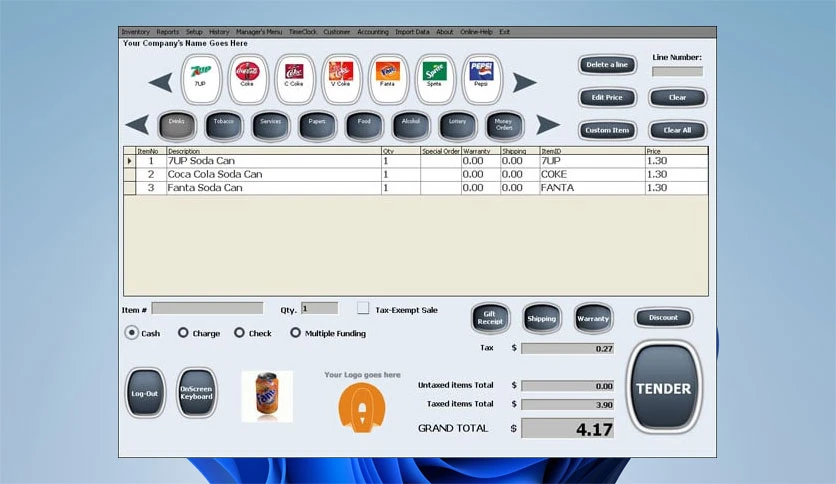
Task: Enable the Tax-Exempt Sale checkbox
Action: coord(363,308)
